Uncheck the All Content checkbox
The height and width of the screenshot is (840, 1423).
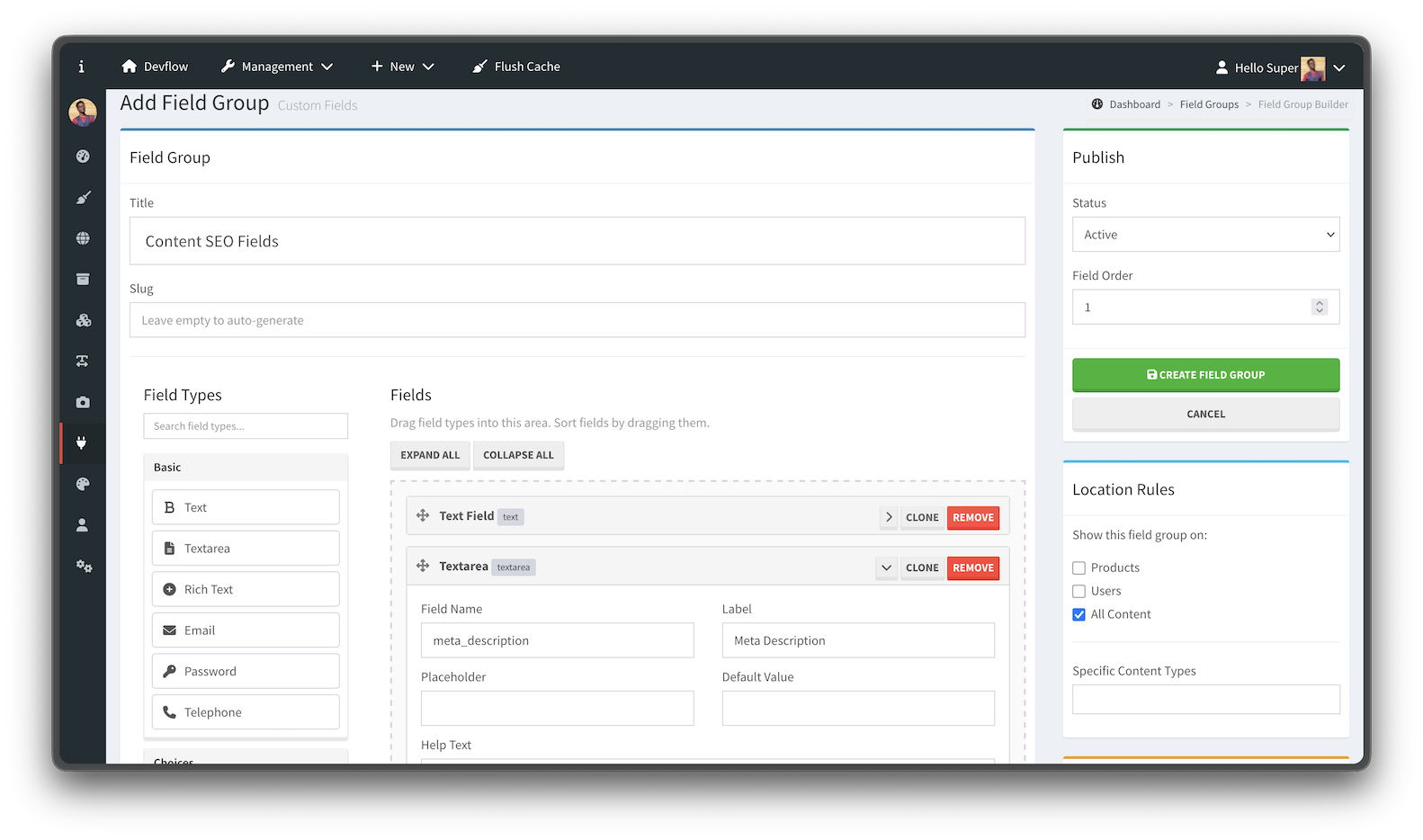[1079, 614]
